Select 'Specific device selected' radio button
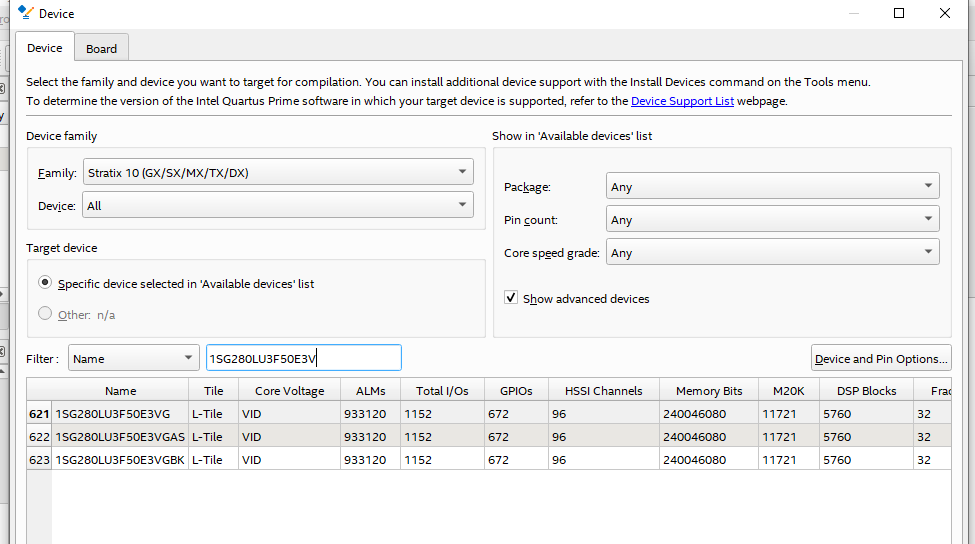Viewport: 975px width, 544px height. point(45,284)
